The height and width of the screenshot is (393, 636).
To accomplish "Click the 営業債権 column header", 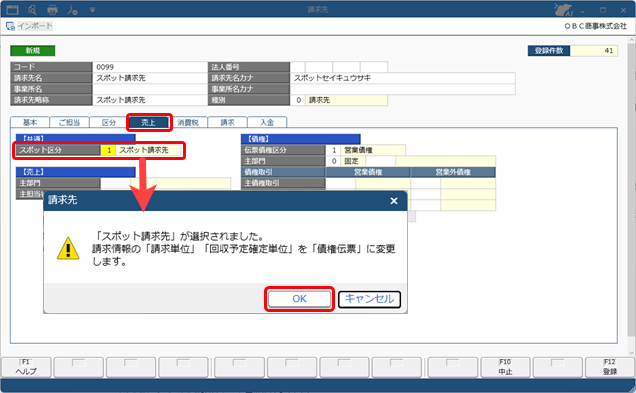I will click(368, 172).
